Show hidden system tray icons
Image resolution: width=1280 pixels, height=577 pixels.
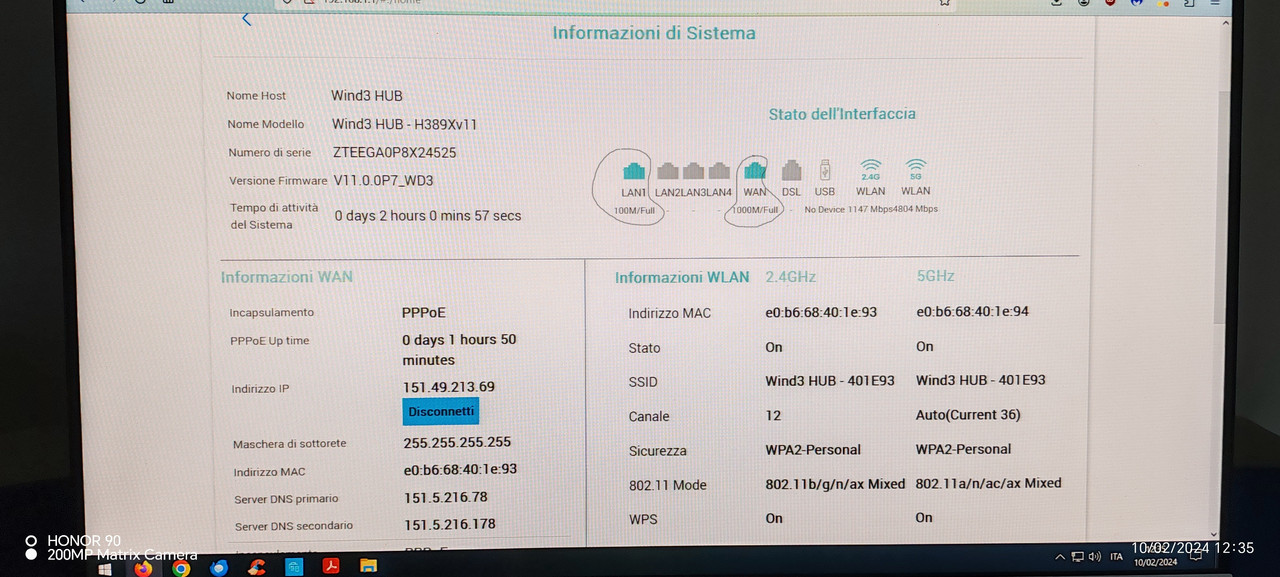click(x=1060, y=557)
